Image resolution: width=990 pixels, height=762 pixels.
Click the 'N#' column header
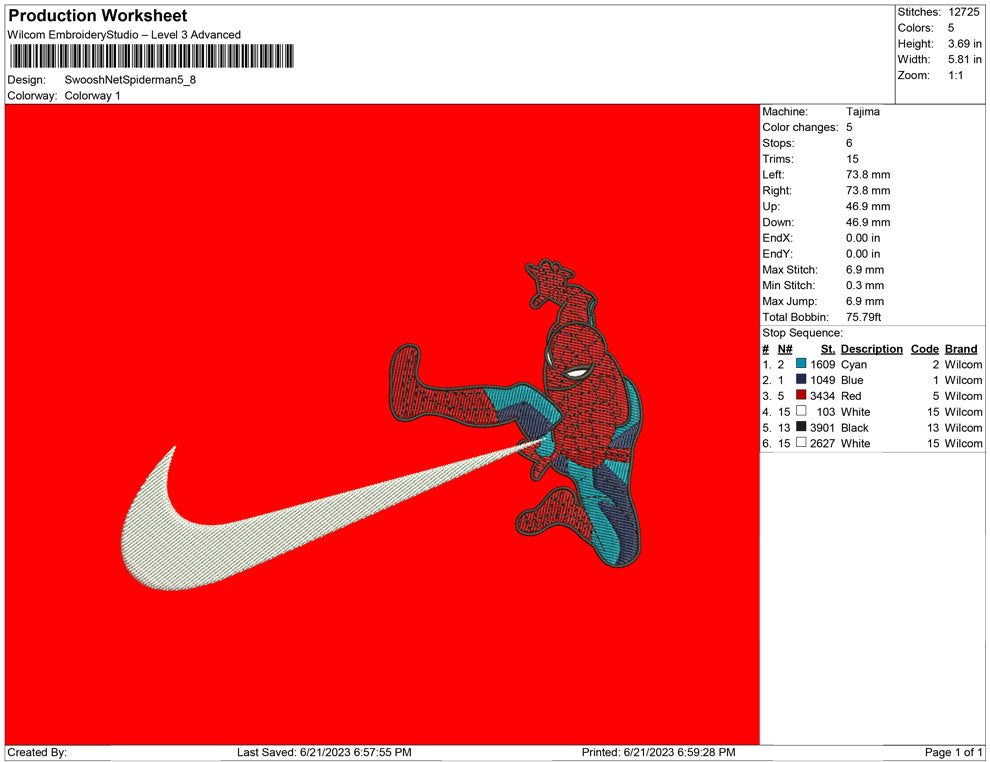pyautogui.click(x=785, y=348)
